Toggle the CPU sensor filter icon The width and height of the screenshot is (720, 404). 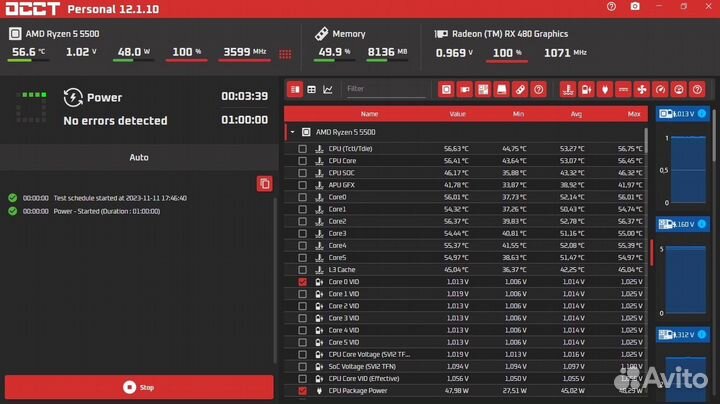(446, 90)
